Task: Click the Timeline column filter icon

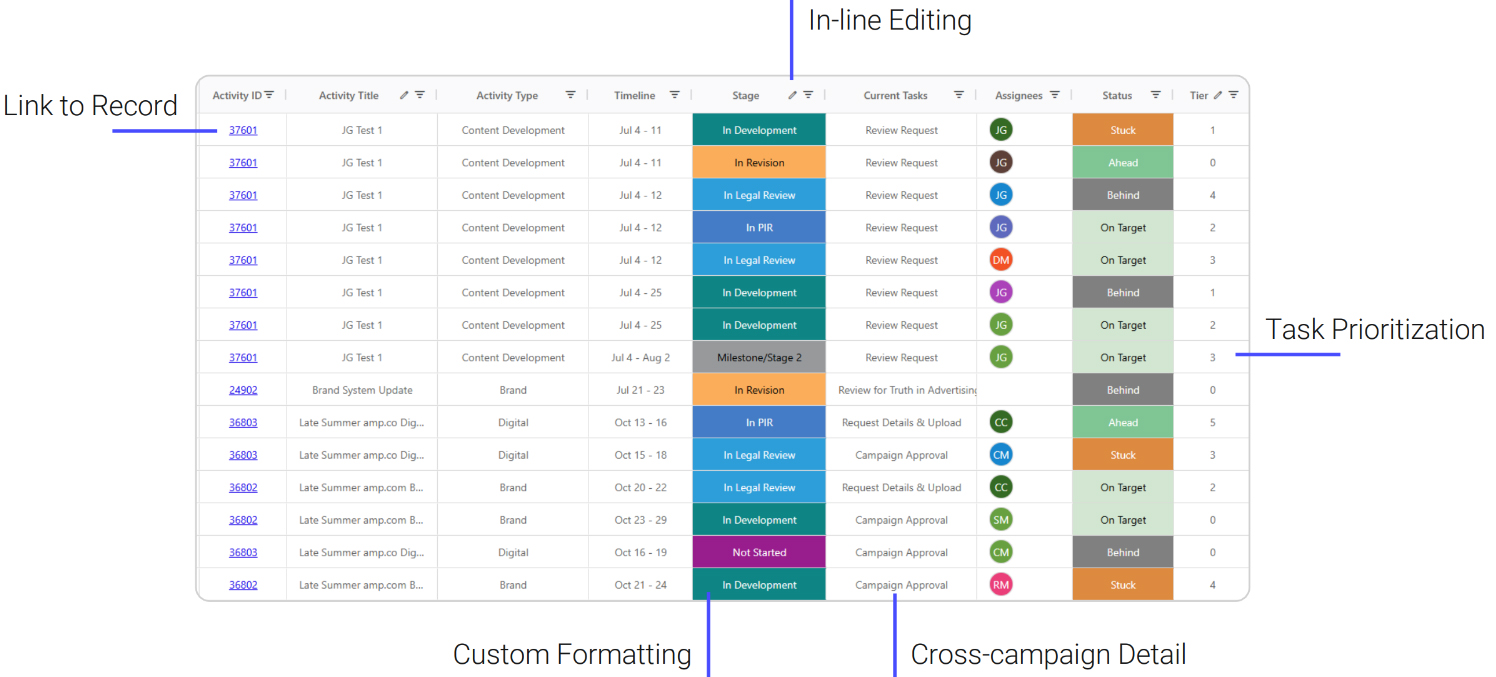Action: 674,95
